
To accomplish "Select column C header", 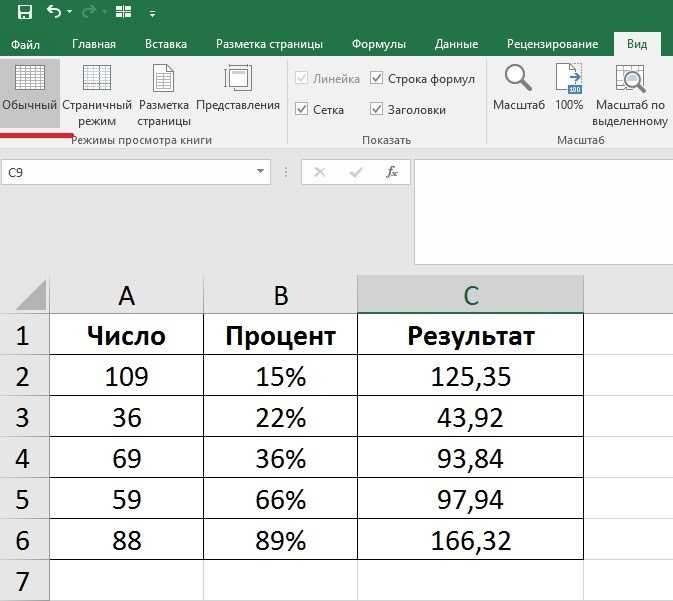I will pos(470,295).
